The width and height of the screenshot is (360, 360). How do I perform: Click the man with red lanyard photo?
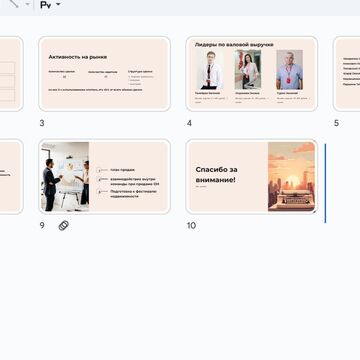289,69
